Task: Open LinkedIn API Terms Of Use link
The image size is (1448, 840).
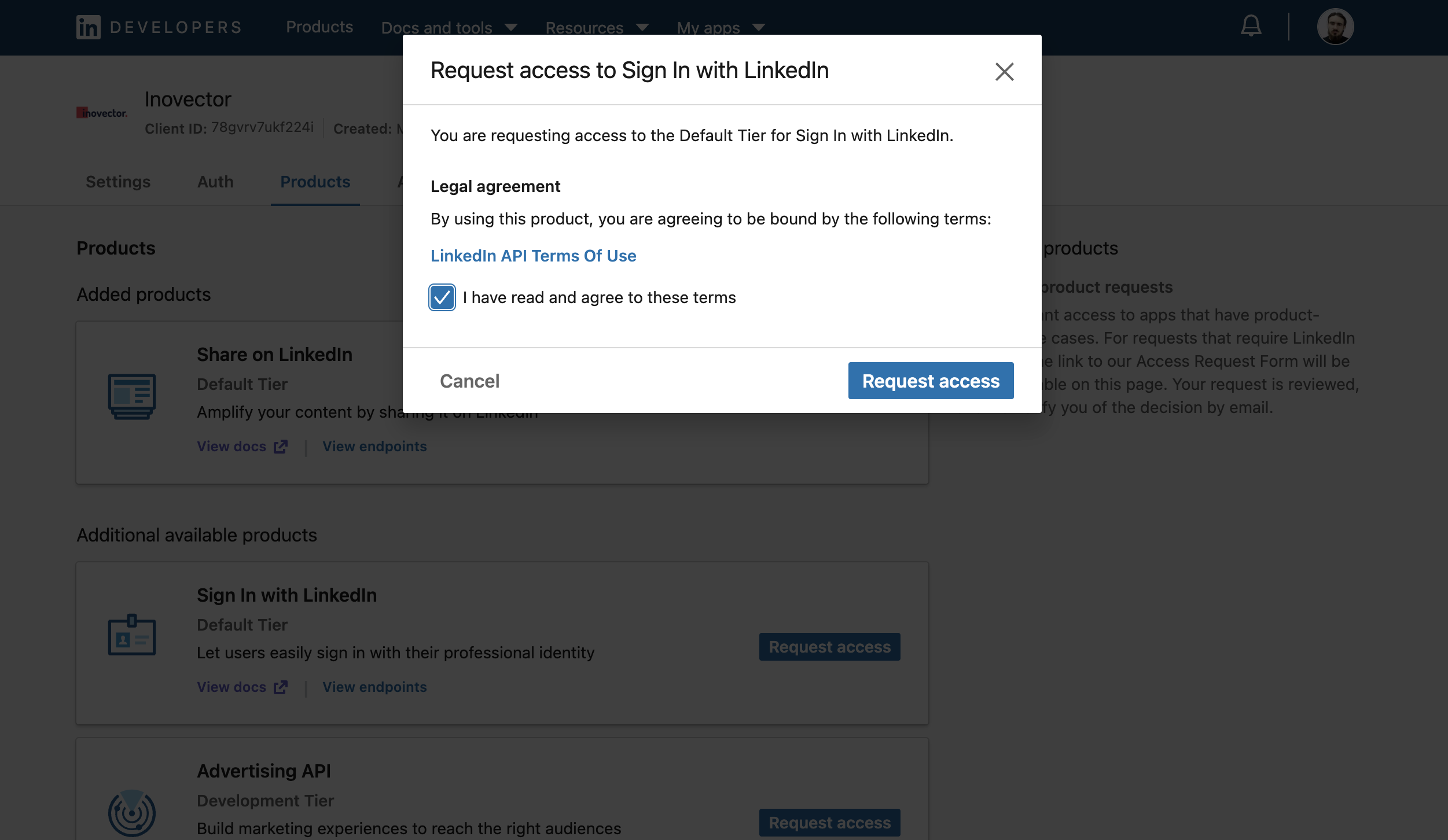Action: pyautogui.click(x=533, y=256)
